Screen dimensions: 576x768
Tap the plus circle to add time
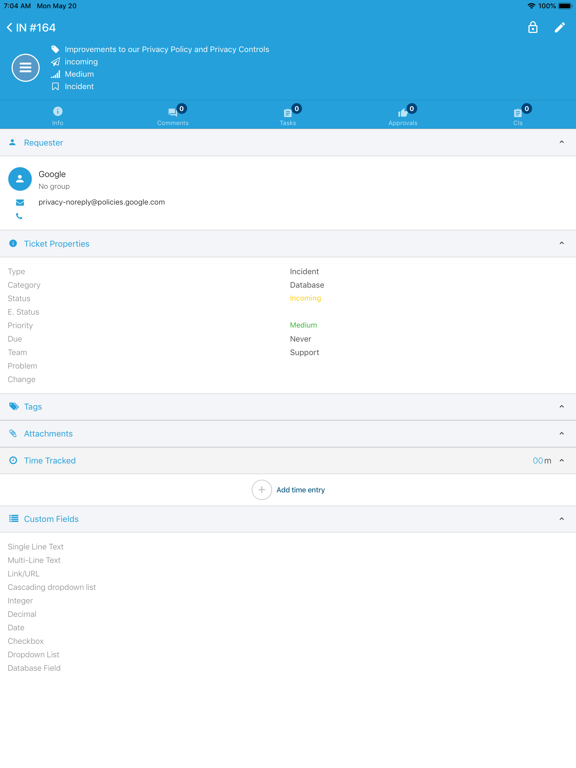tap(262, 490)
